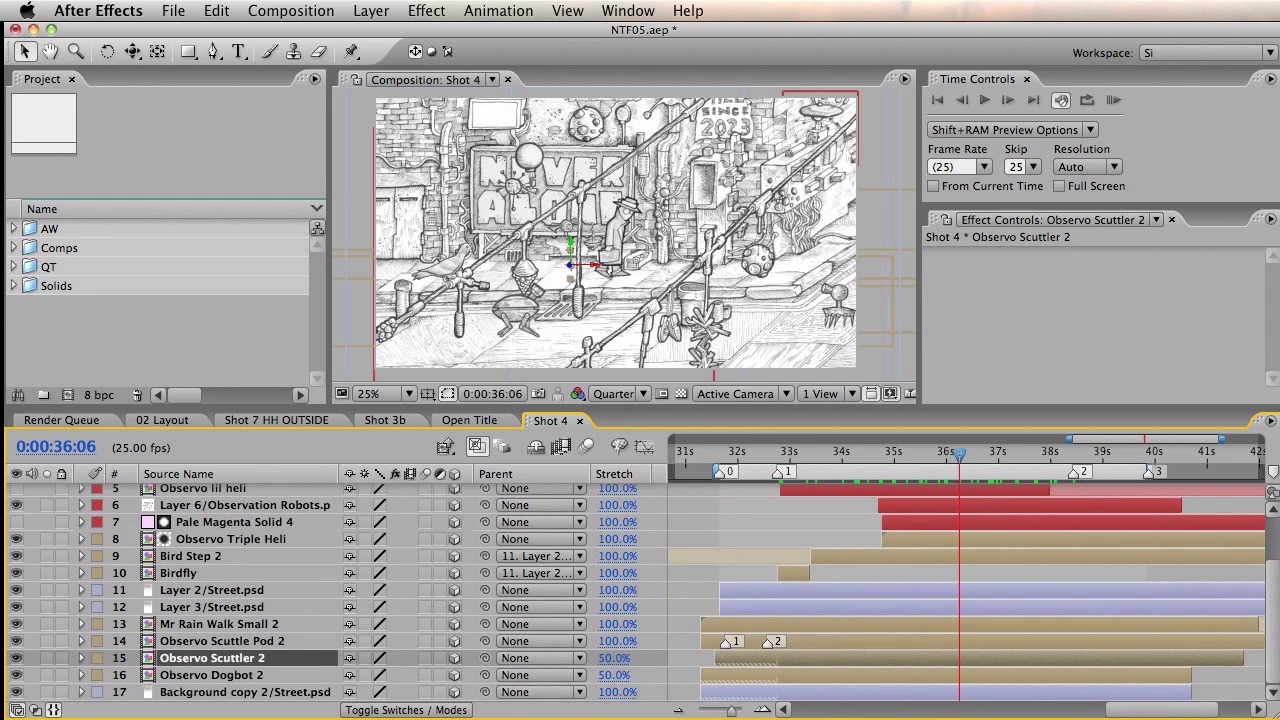This screenshot has height=720, width=1280.
Task: Click the Find binoculars icon in Project panel
Action: pyautogui.click(x=17, y=395)
